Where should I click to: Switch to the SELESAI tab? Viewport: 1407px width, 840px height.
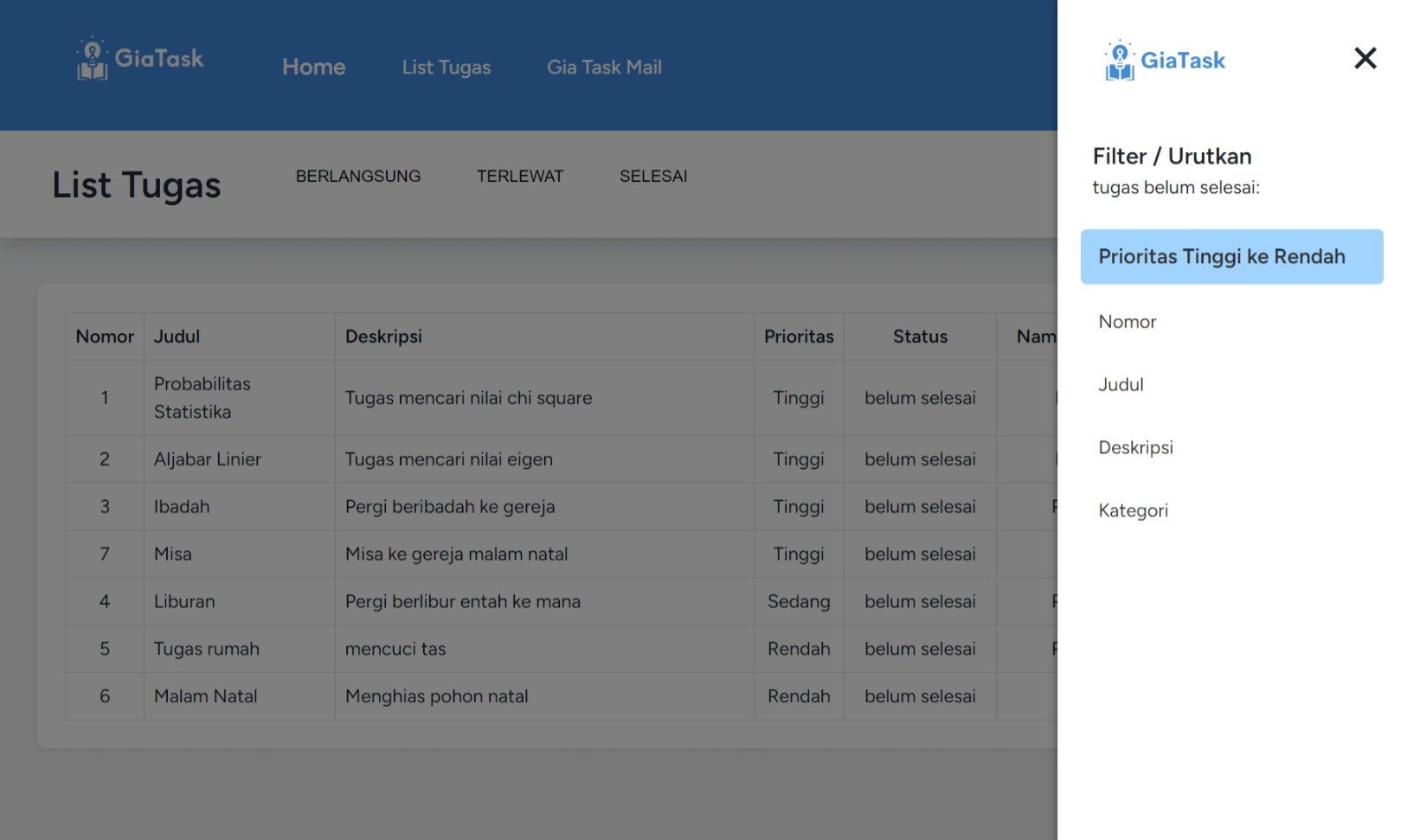[x=653, y=176]
